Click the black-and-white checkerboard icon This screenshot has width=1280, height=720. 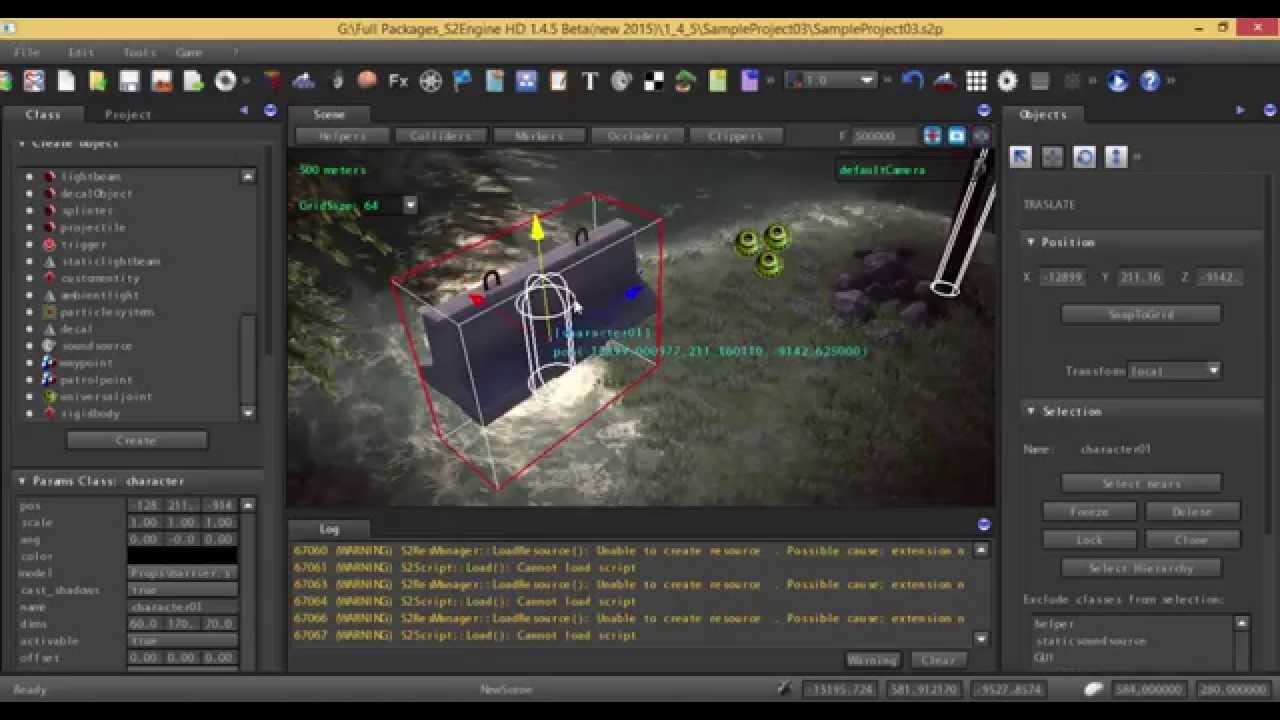click(x=654, y=81)
